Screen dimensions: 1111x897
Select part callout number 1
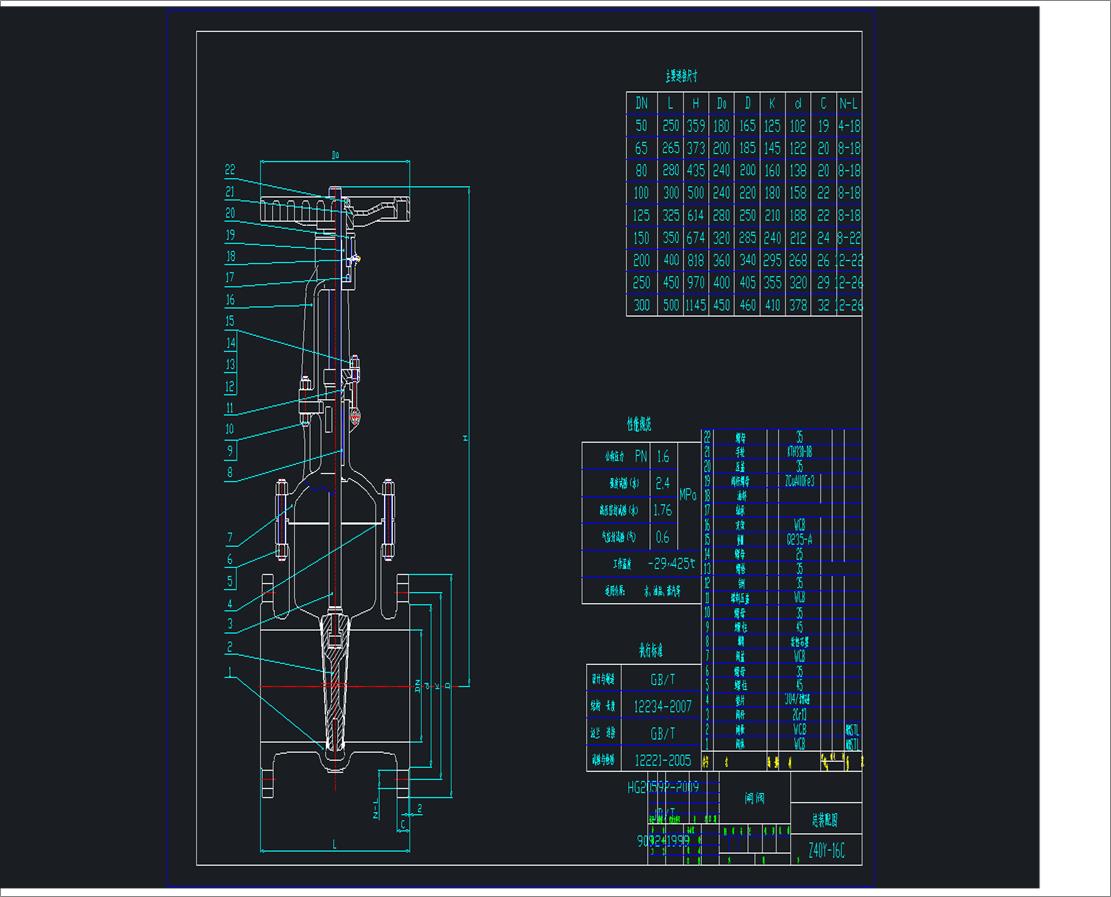click(229, 671)
